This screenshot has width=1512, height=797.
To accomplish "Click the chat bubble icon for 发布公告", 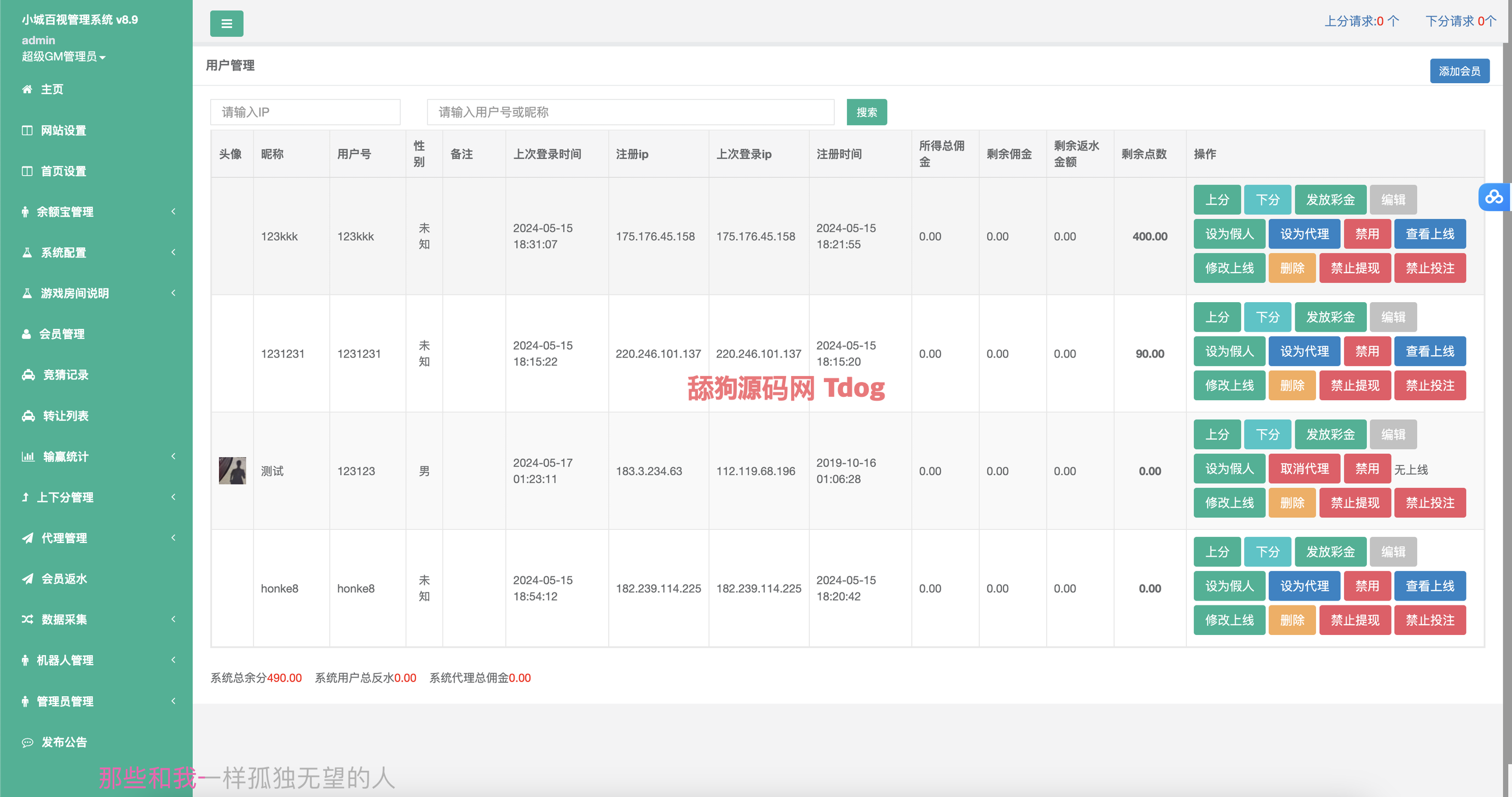I will [x=27, y=742].
